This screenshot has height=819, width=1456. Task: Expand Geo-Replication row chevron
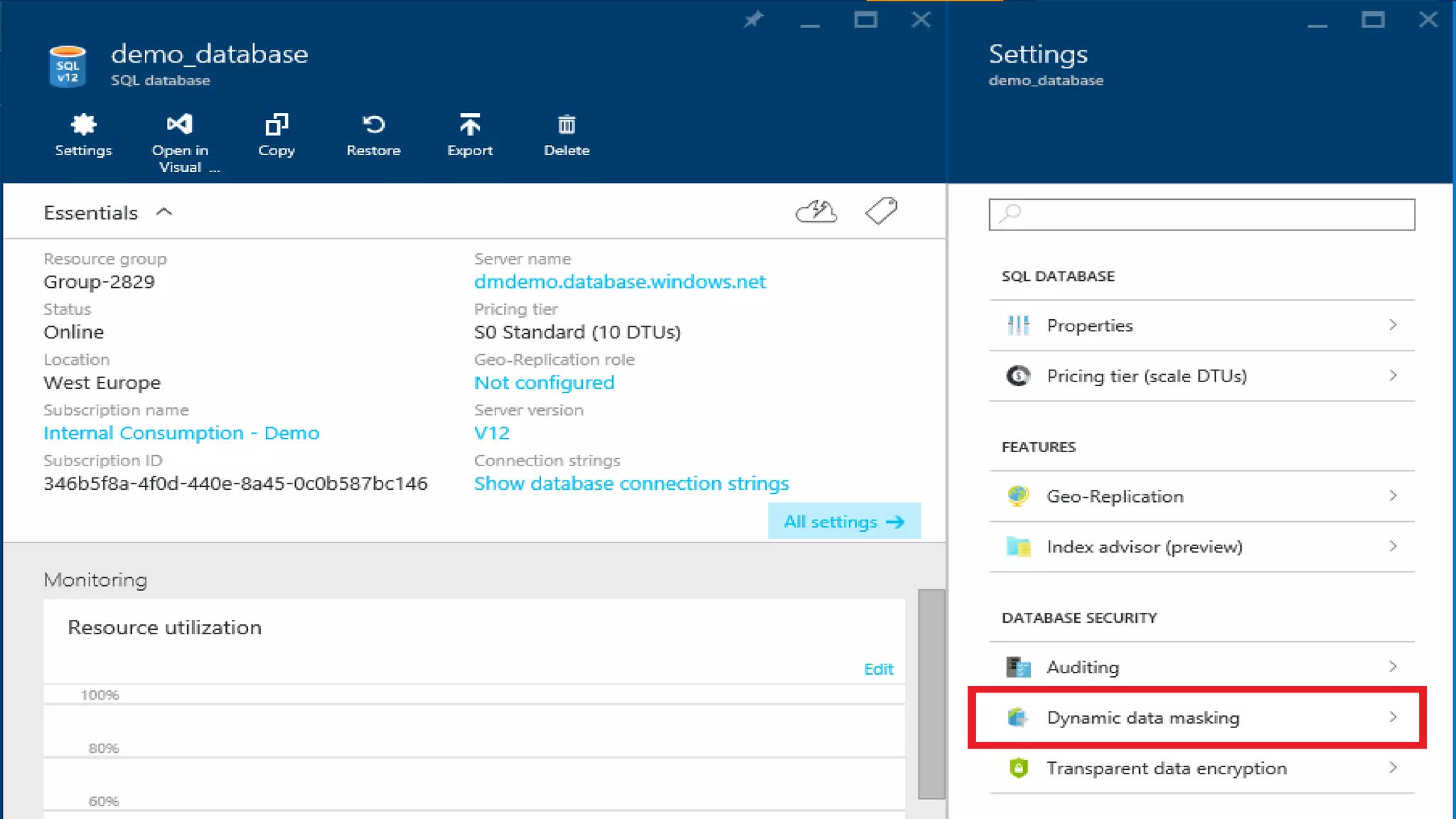[x=1393, y=496]
